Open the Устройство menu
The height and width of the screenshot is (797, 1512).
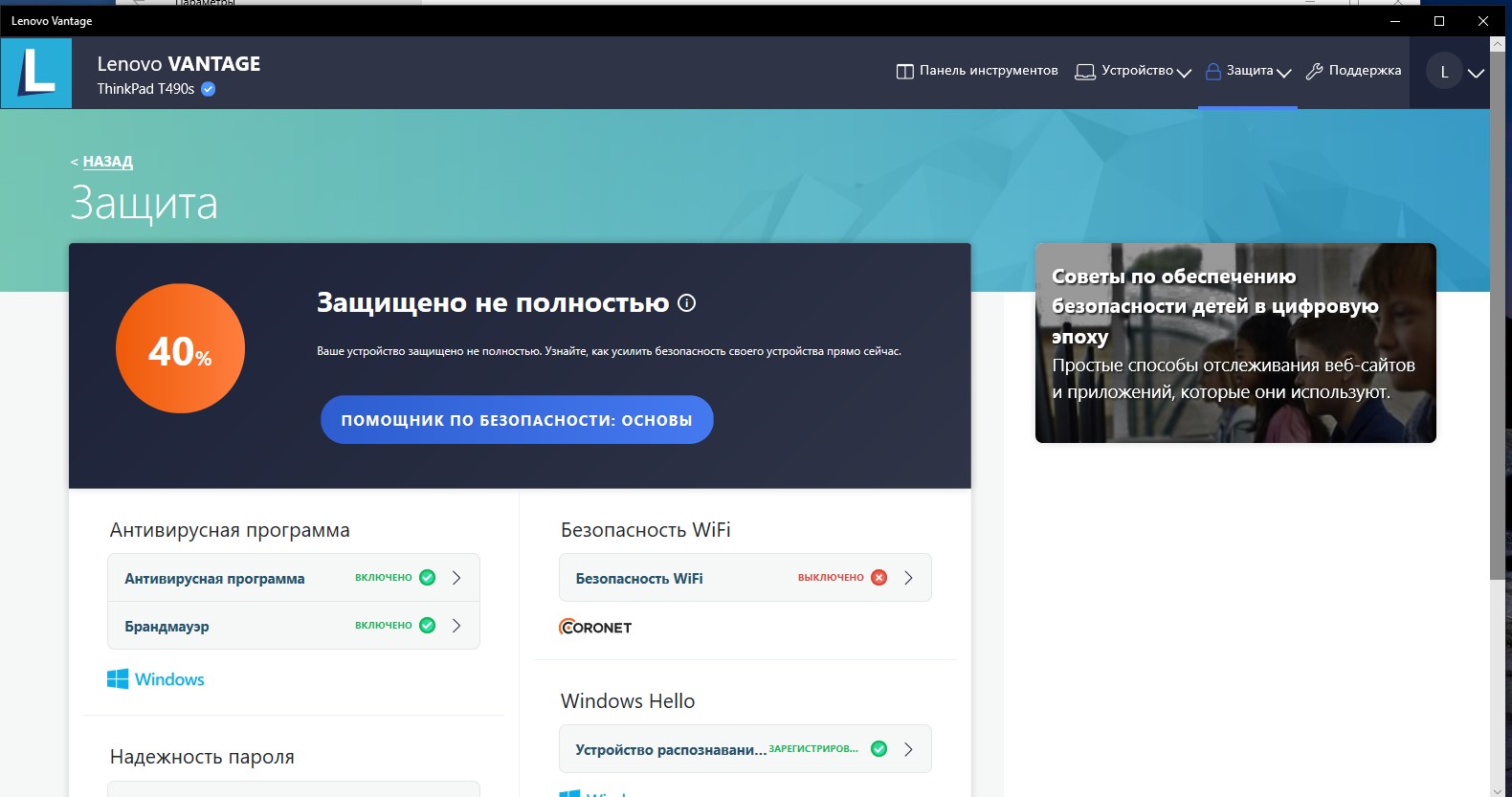coord(1133,71)
